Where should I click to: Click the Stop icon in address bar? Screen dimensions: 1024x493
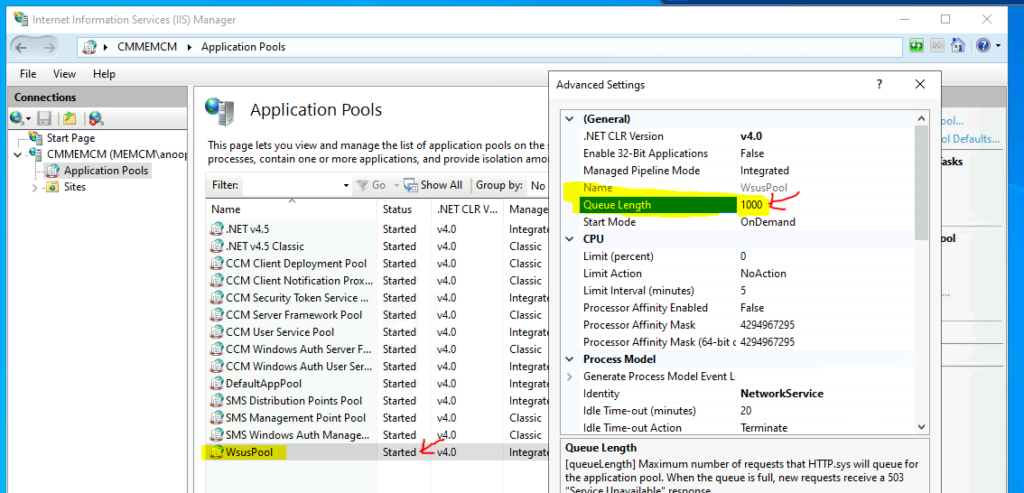tap(938, 46)
